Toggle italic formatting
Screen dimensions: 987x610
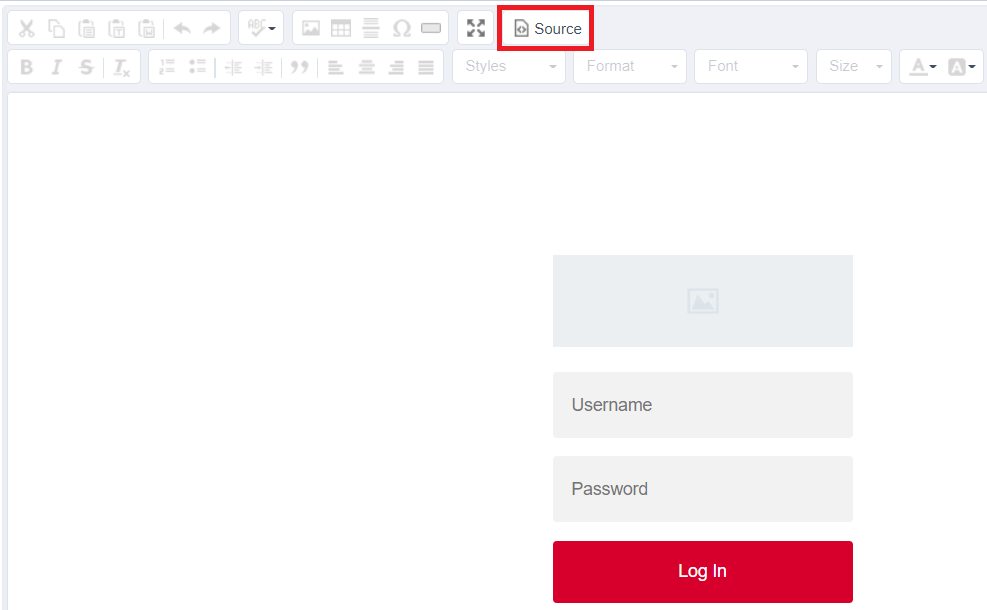57,67
